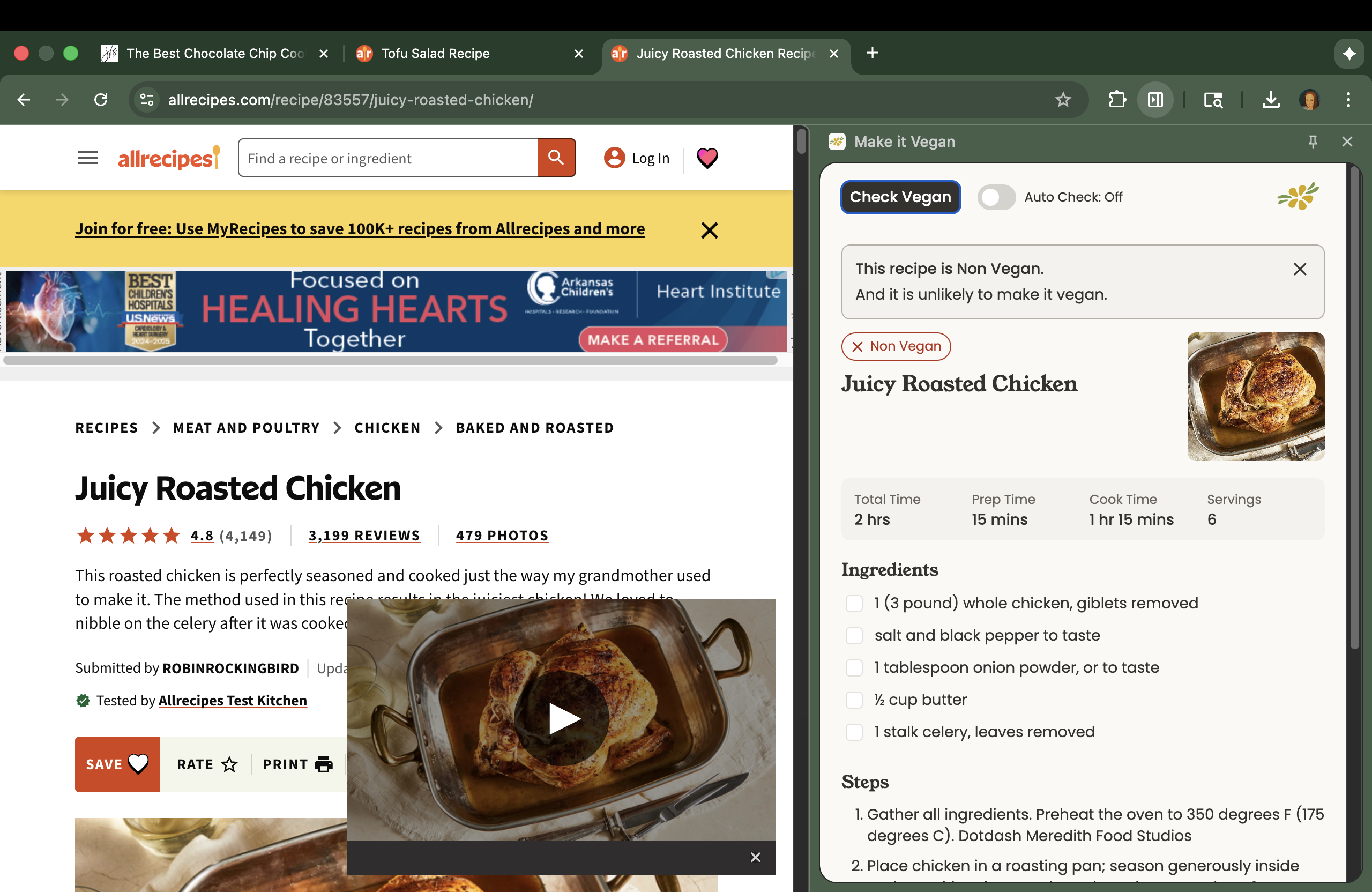Switch to the Best Chocolate Chip Cookies tab
The width and height of the screenshot is (1372, 892).
[x=214, y=54]
